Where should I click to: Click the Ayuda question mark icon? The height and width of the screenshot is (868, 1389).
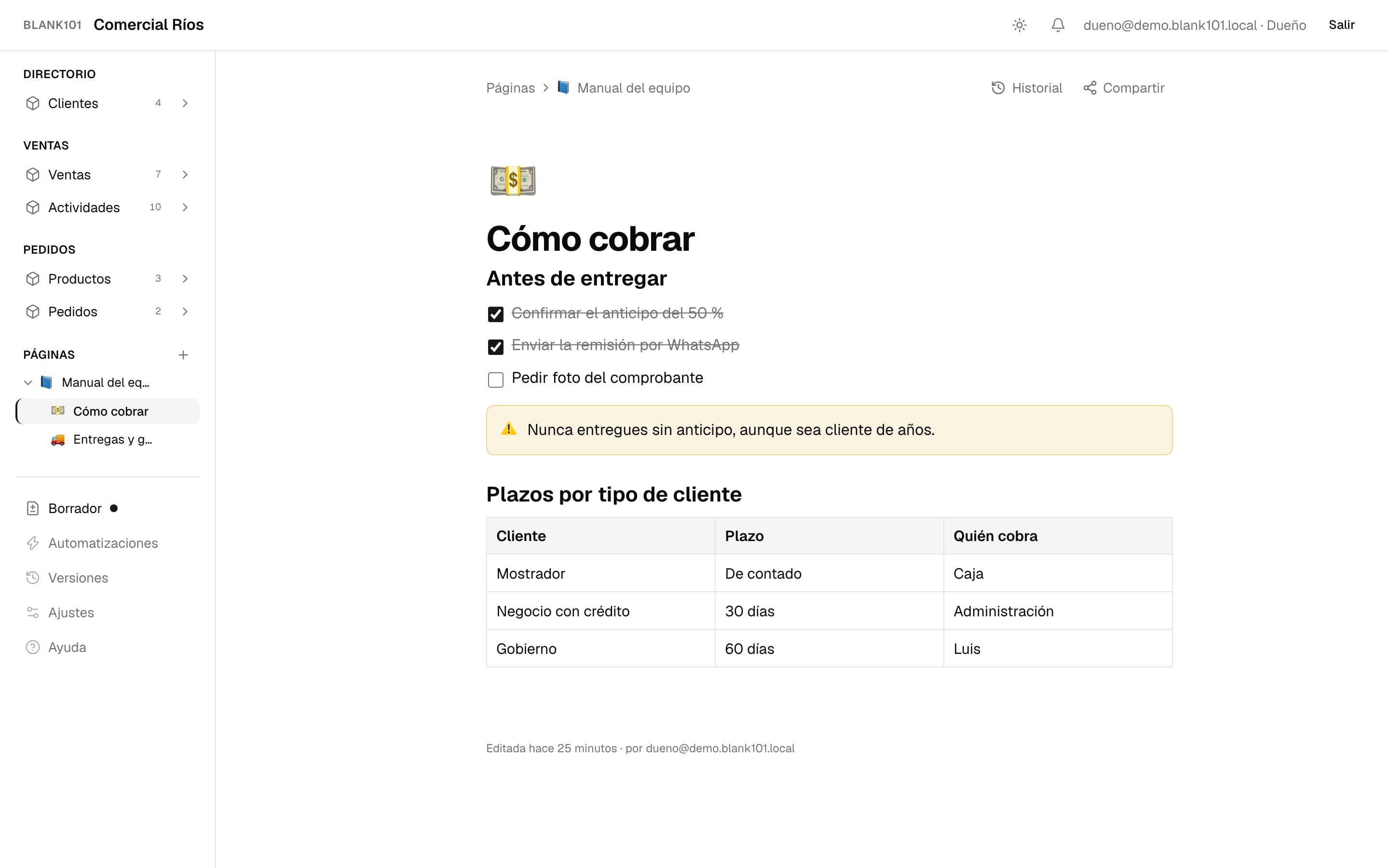coord(33,648)
